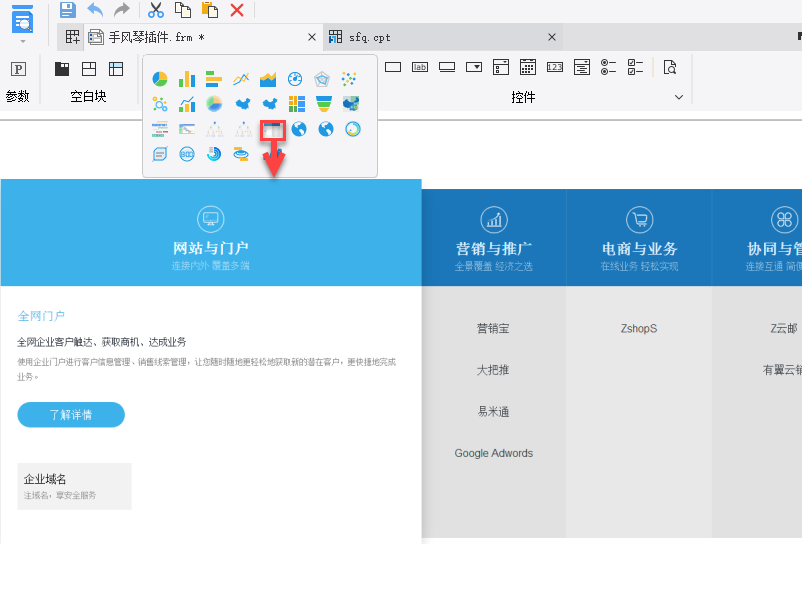Image resolution: width=802 pixels, height=601 pixels.
Task: Click the preview magnifier document widget
Action: (x=670, y=67)
